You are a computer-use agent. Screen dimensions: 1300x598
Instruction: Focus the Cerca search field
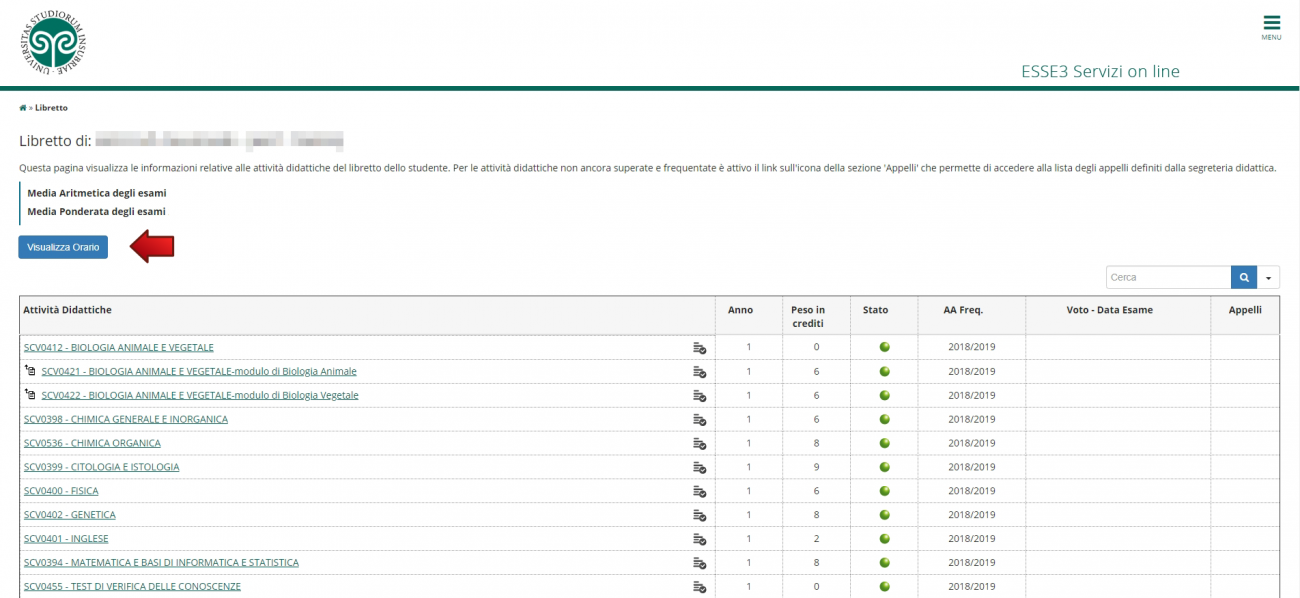[x=1168, y=277]
